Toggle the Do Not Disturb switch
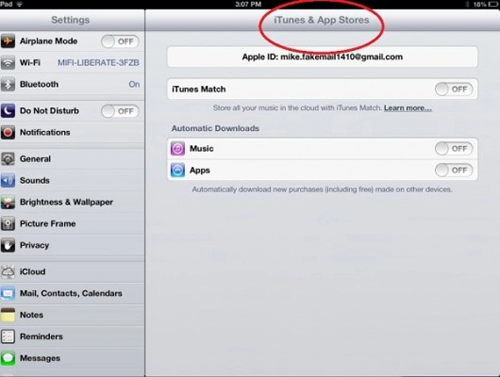 pyautogui.click(x=120, y=111)
